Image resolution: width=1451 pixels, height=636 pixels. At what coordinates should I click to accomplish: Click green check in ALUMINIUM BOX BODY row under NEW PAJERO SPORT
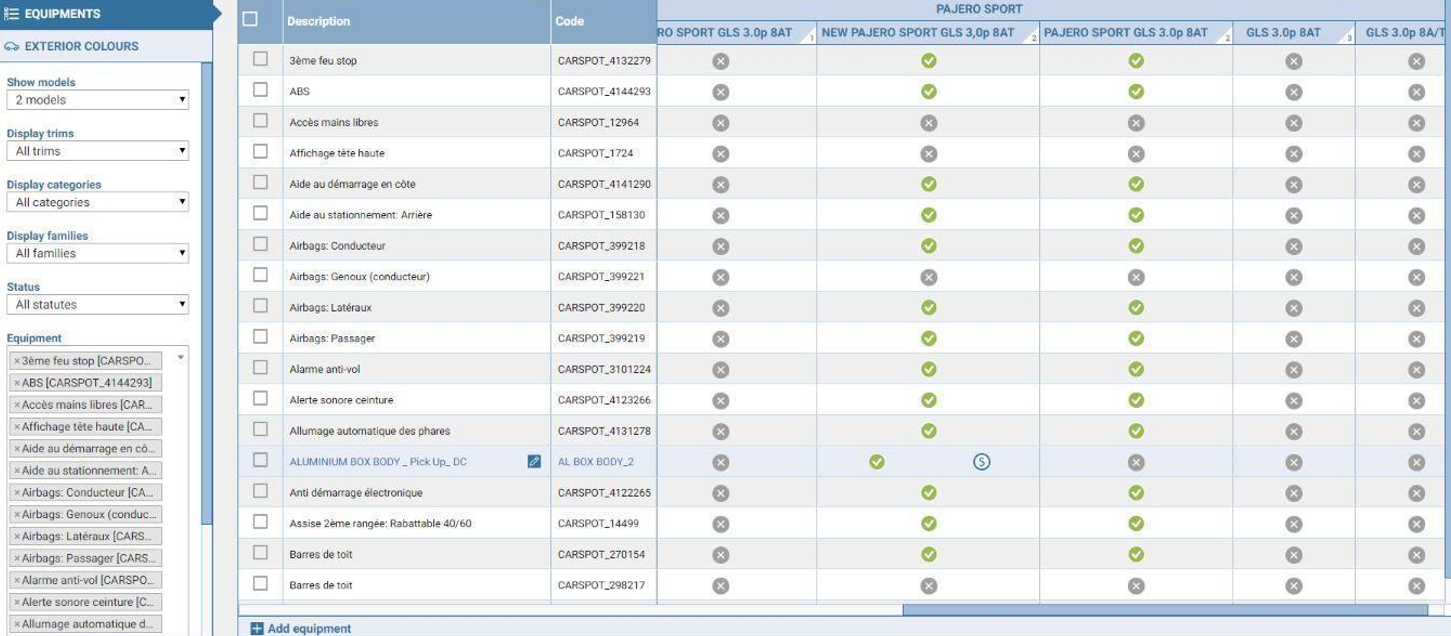pyautogui.click(x=877, y=462)
